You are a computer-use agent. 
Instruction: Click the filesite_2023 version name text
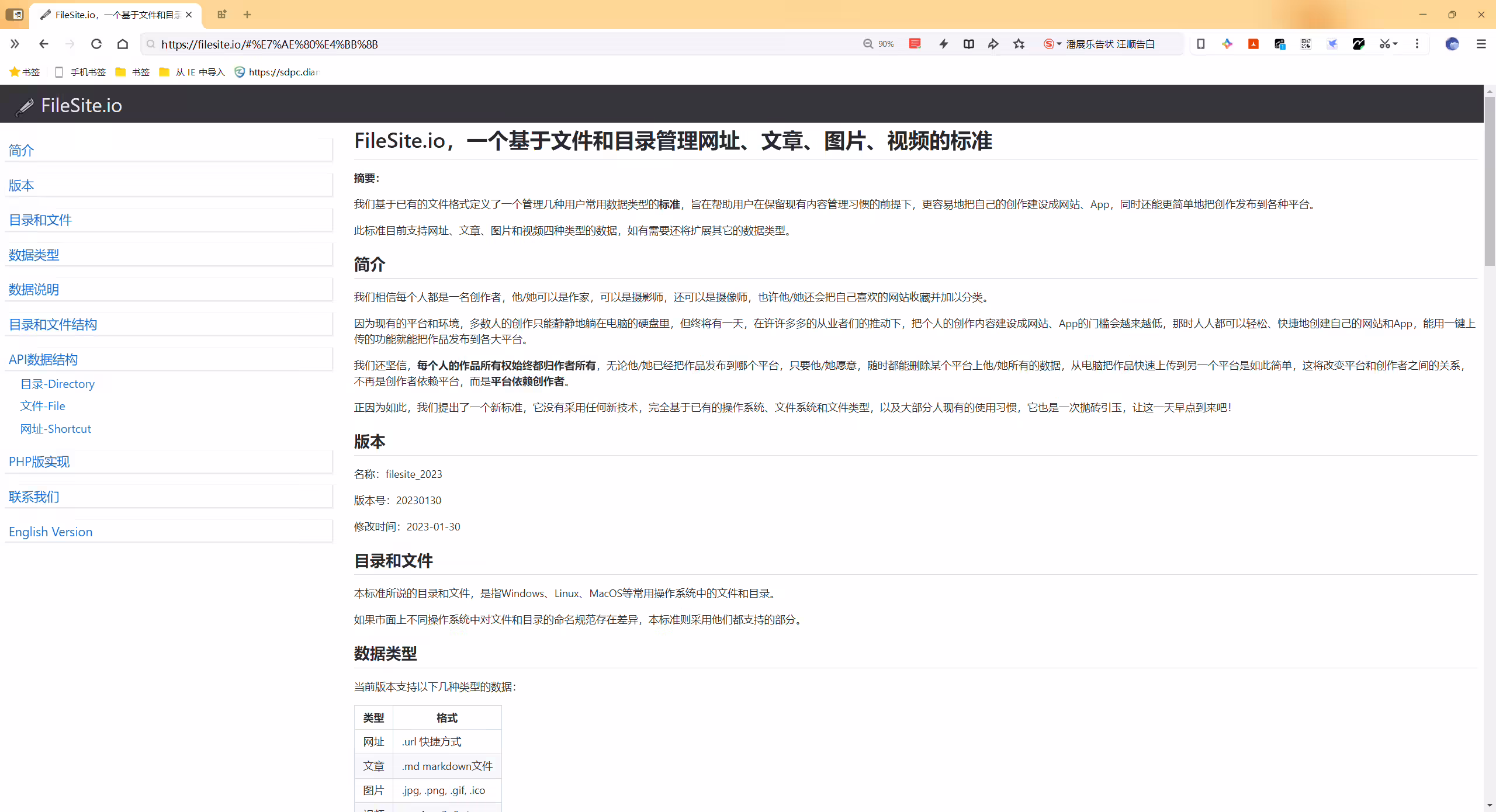(414, 474)
